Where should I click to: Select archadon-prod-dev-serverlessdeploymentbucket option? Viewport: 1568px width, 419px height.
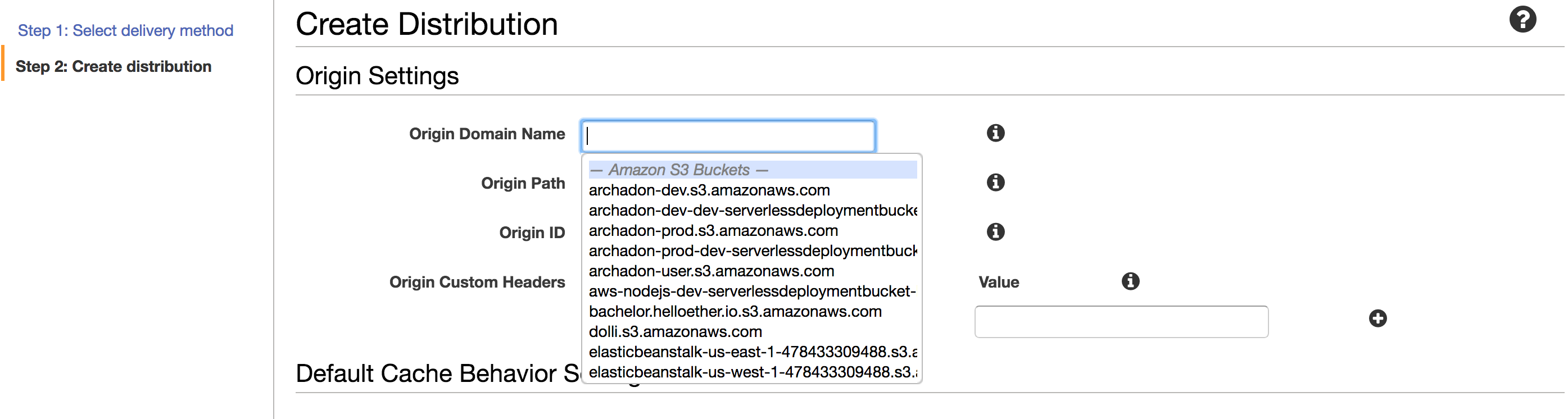pos(753,251)
